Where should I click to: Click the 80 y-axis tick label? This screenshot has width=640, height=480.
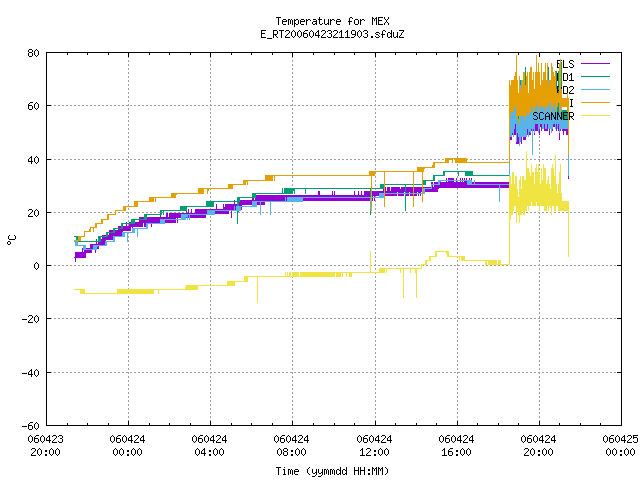tap(33, 53)
